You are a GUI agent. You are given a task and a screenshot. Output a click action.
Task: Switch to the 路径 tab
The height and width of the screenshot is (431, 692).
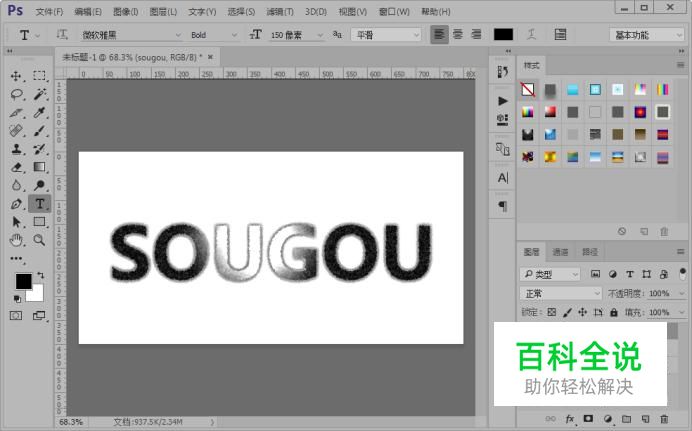pyautogui.click(x=590, y=252)
